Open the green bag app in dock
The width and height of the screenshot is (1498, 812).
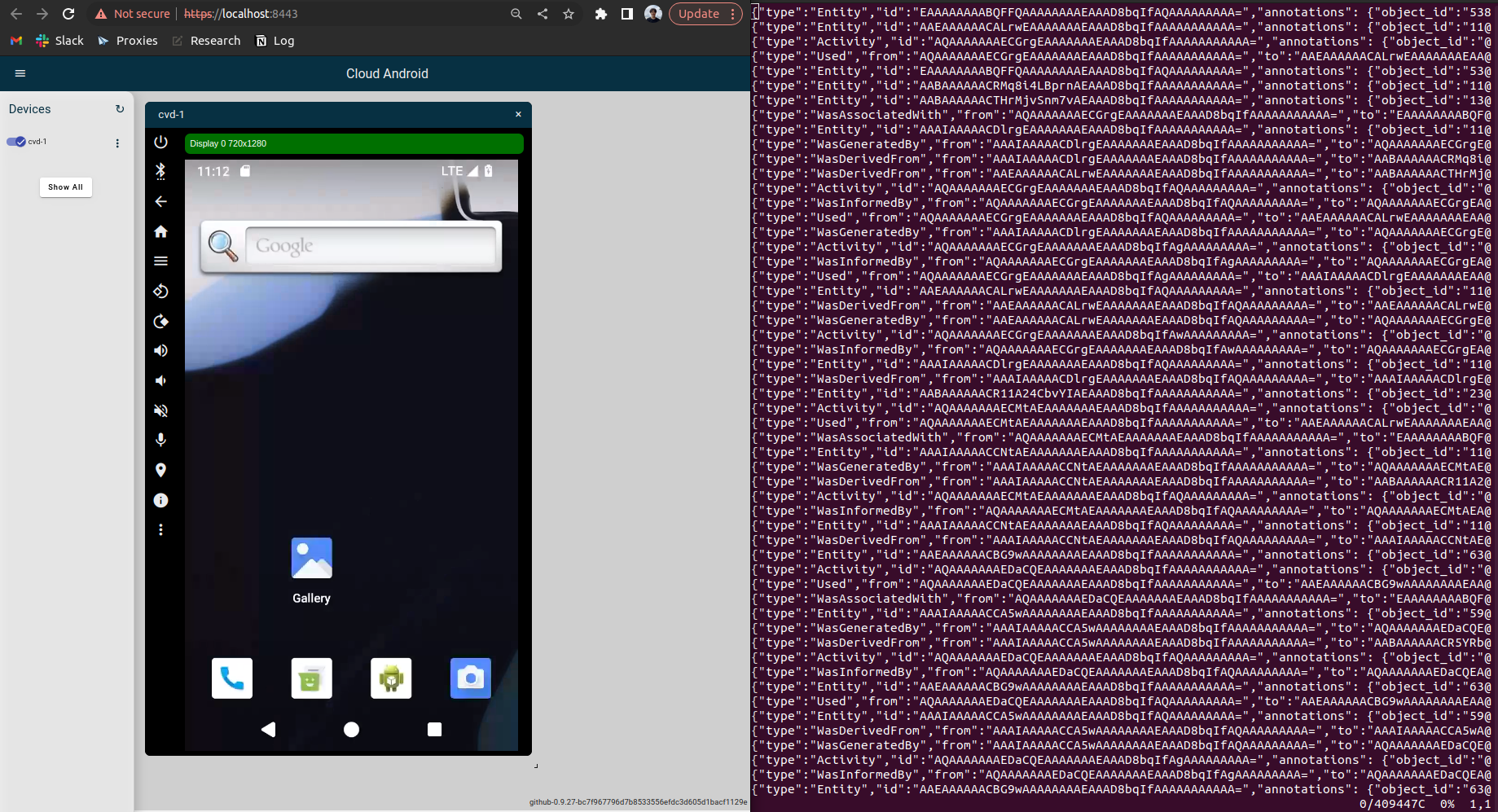pos(311,678)
